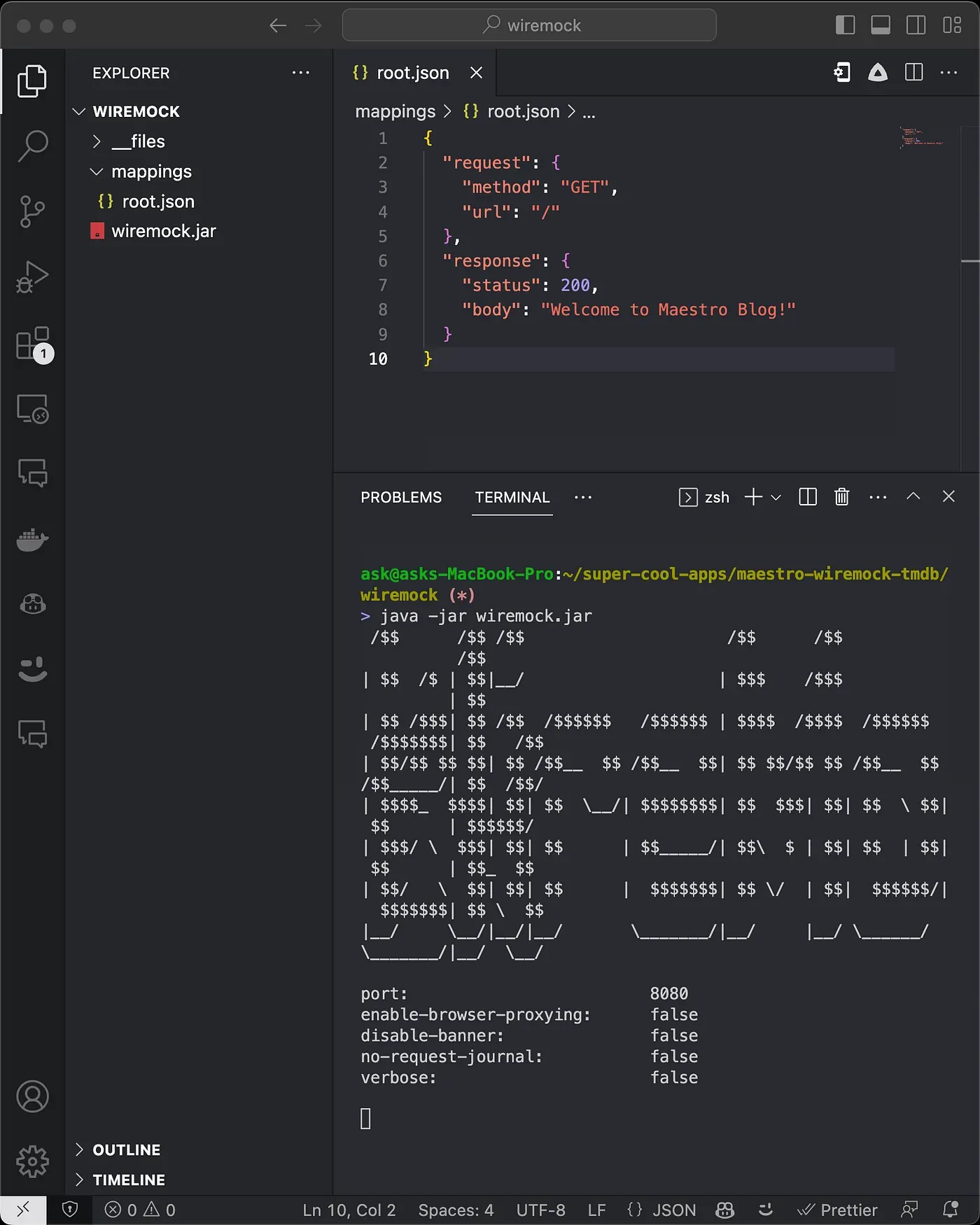Split the terminal panel
Image resolution: width=980 pixels, height=1225 pixels.
[x=808, y=497]
